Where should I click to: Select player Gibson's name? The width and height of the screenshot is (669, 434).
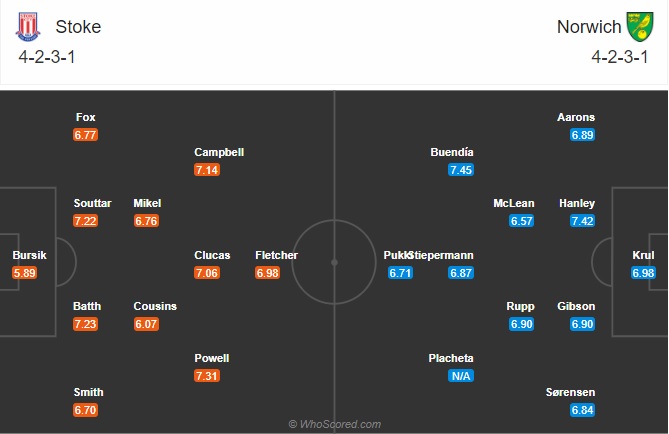pyautogui.click(x=576, y=306)
